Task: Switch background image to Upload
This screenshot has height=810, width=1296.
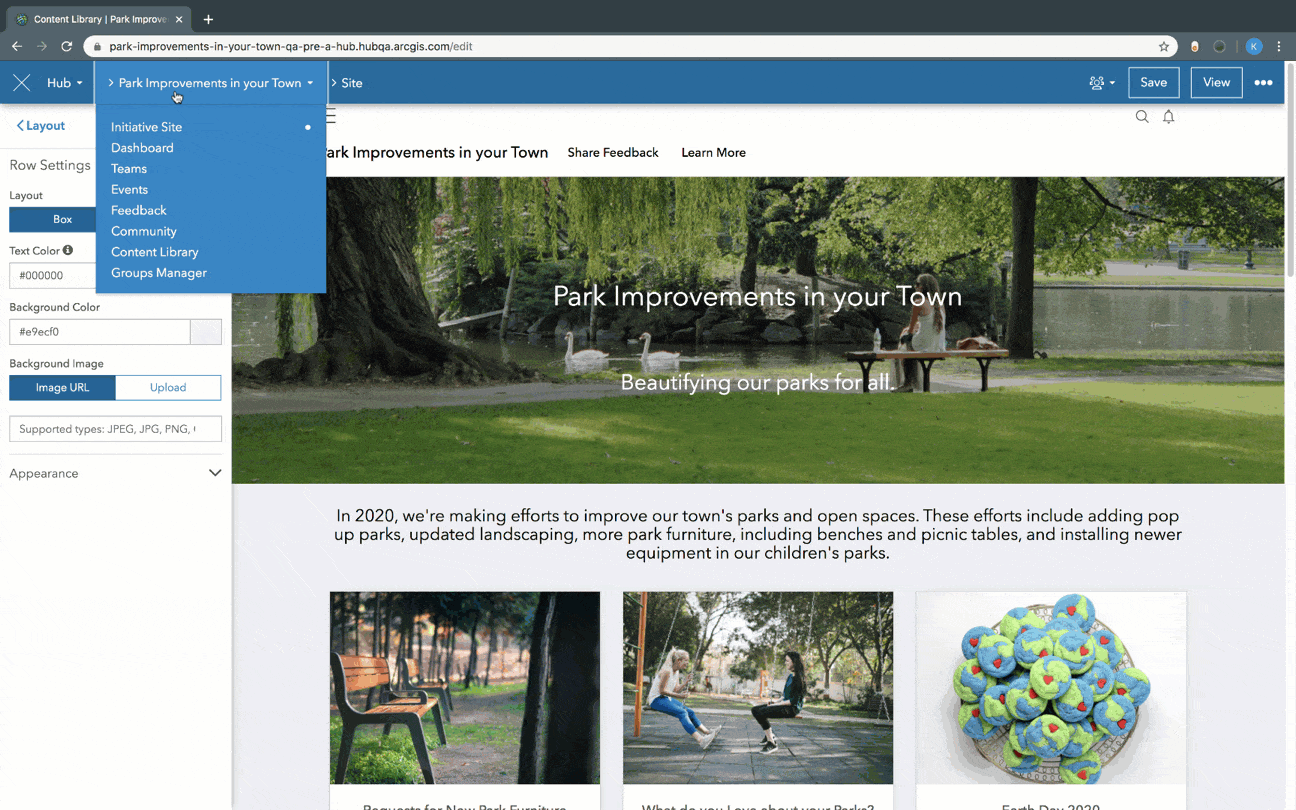Action: tap(168, 388)
